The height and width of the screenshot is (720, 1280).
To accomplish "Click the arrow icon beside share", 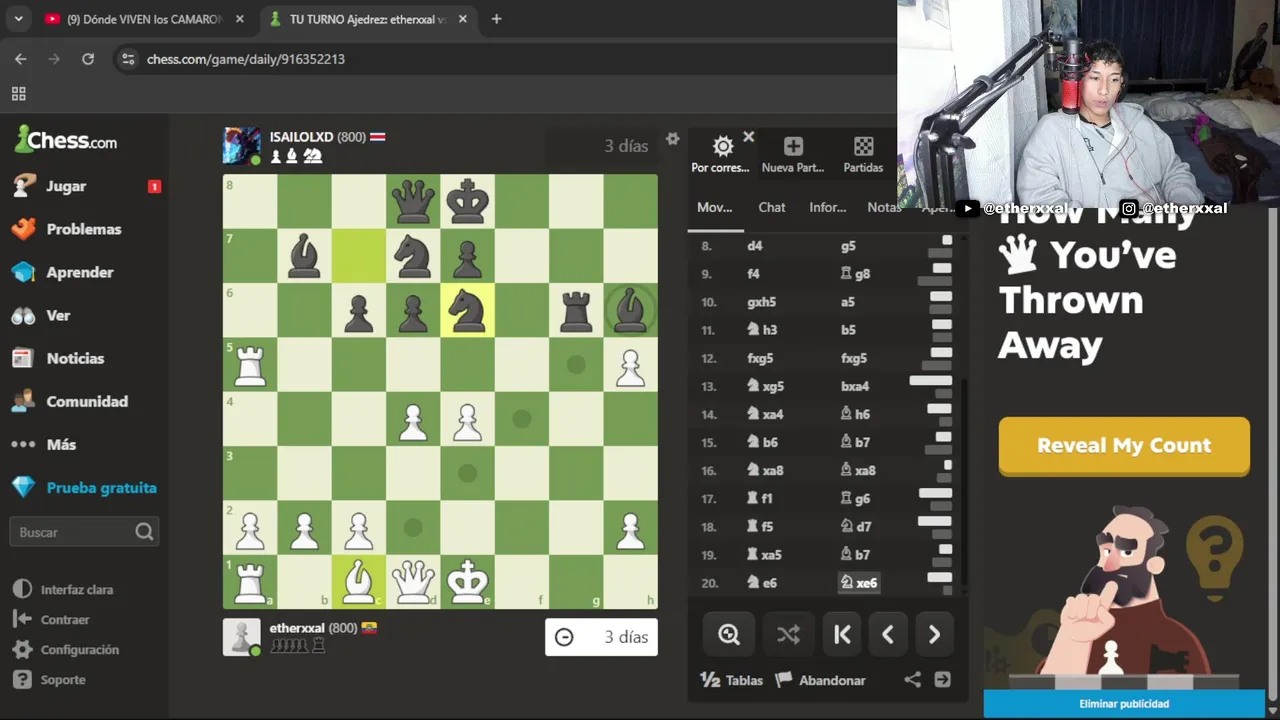I will tap(942, 680).
